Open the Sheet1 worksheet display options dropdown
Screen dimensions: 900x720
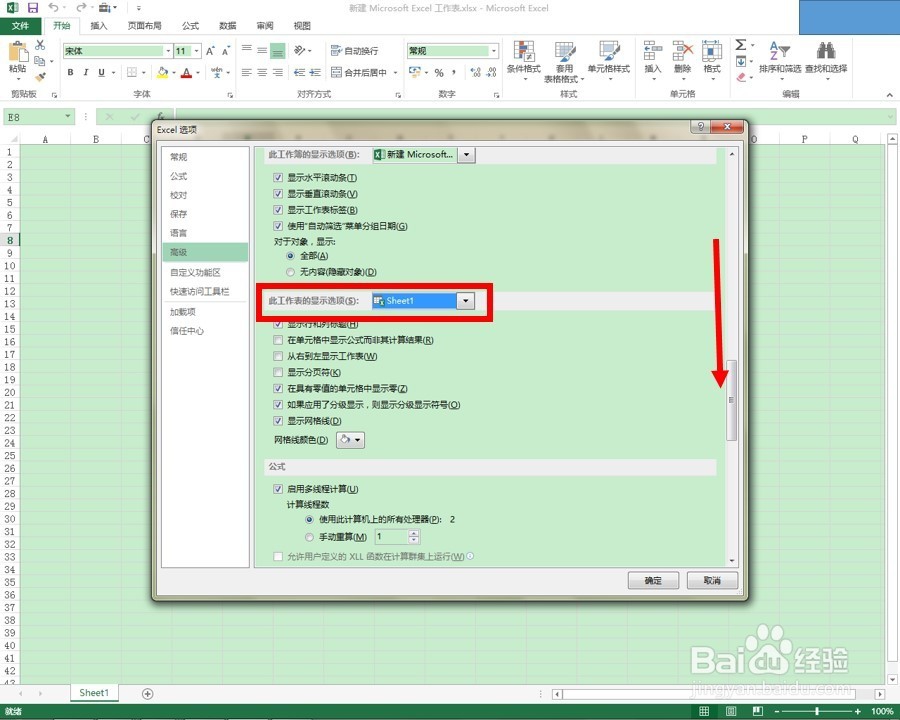tap(466, 301)
